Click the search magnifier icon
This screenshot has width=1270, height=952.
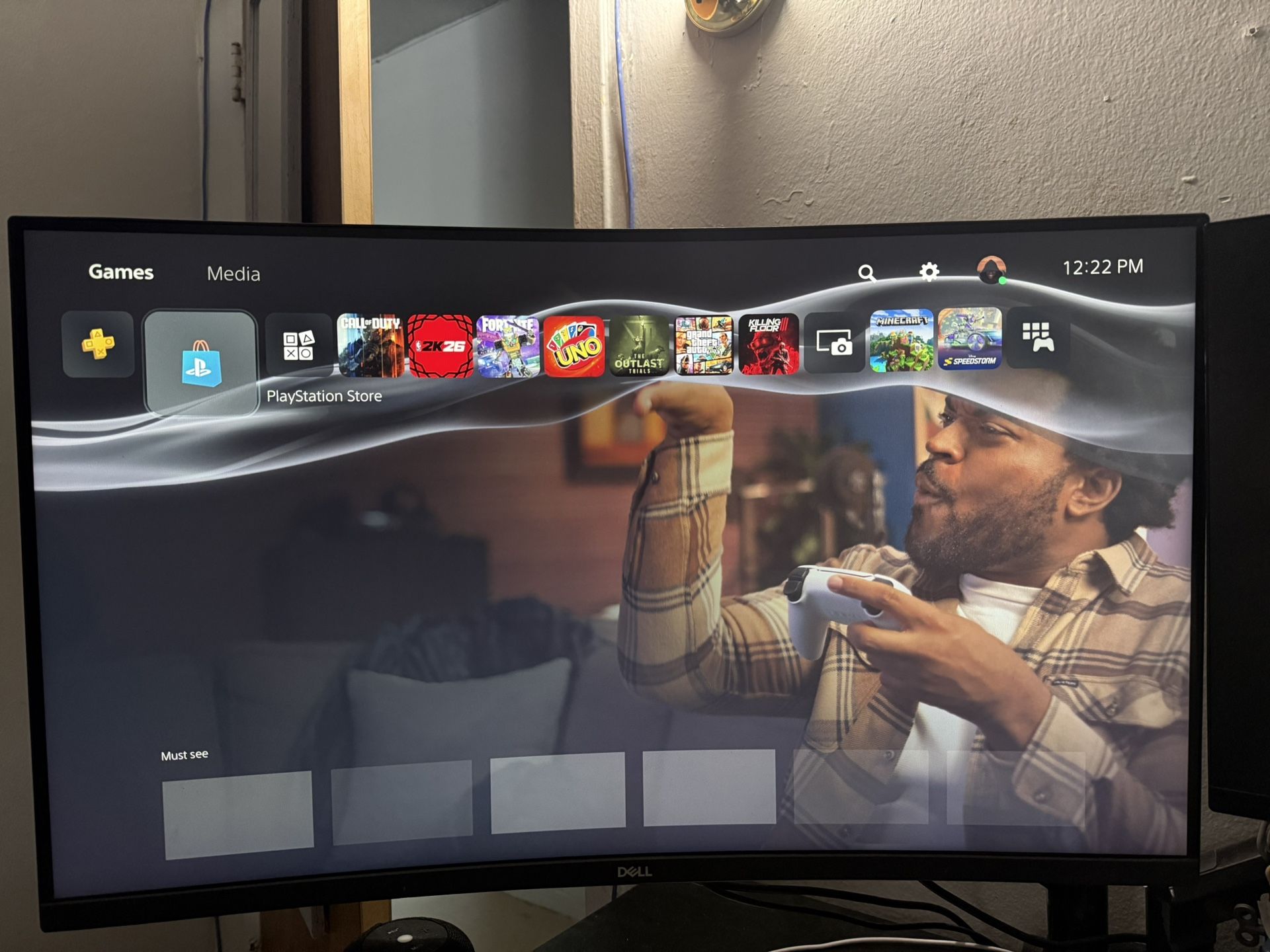click(867, 273)
